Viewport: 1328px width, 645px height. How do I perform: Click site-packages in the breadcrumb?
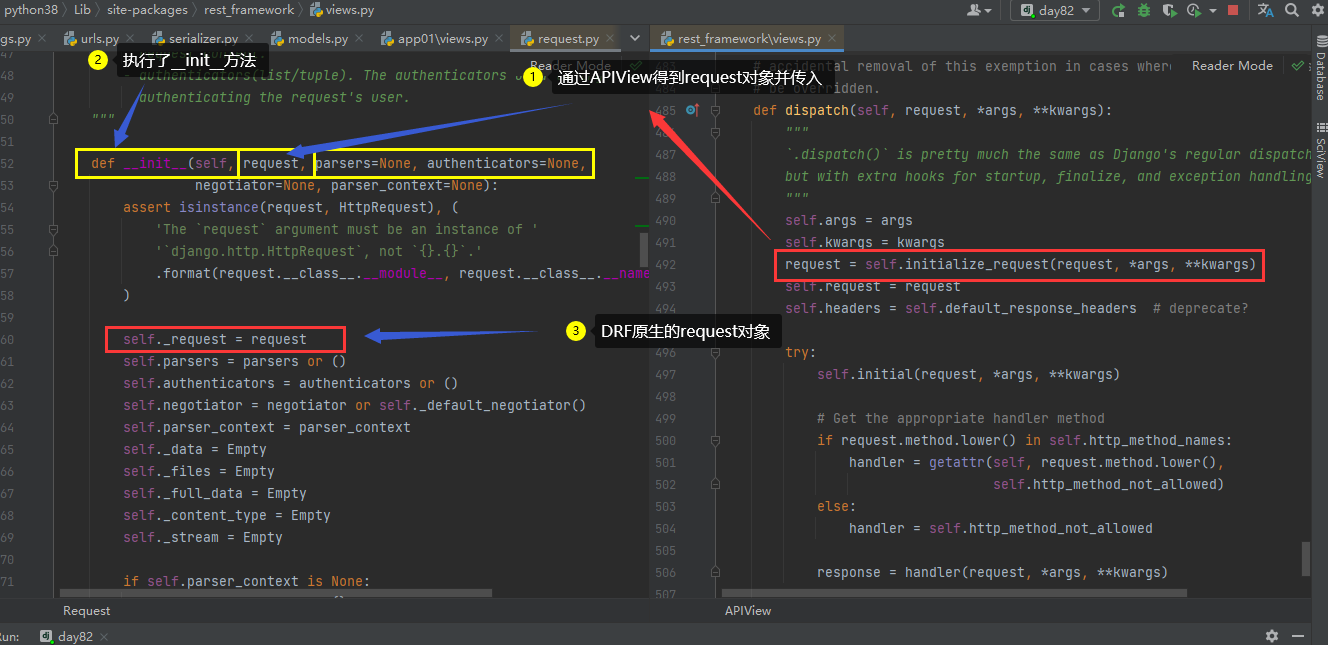(x=147, y=10)
